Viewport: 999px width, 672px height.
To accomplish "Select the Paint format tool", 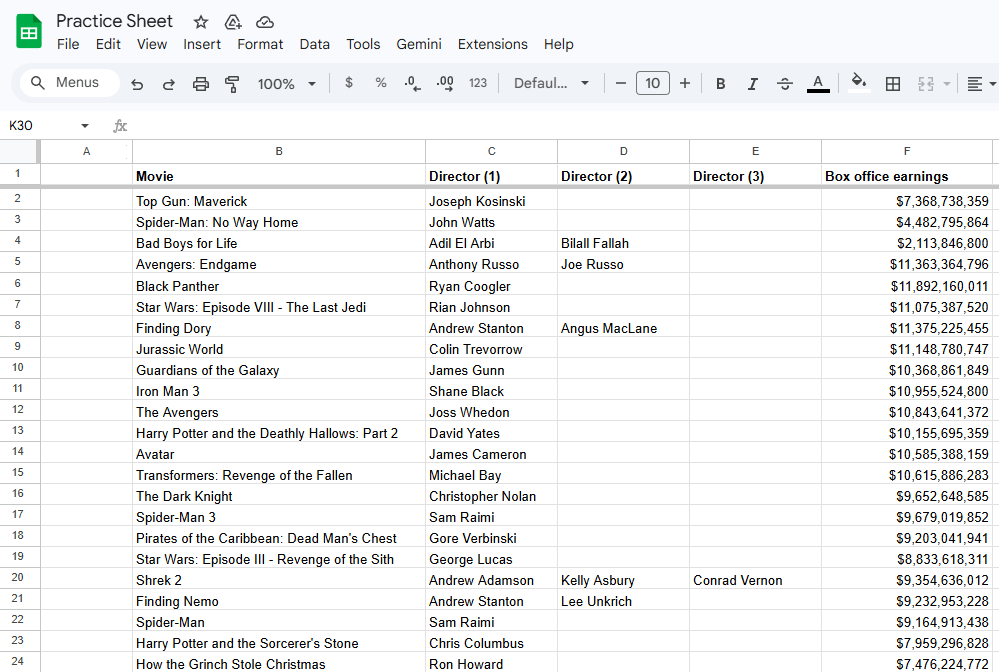I will click(x=233, y=83).
